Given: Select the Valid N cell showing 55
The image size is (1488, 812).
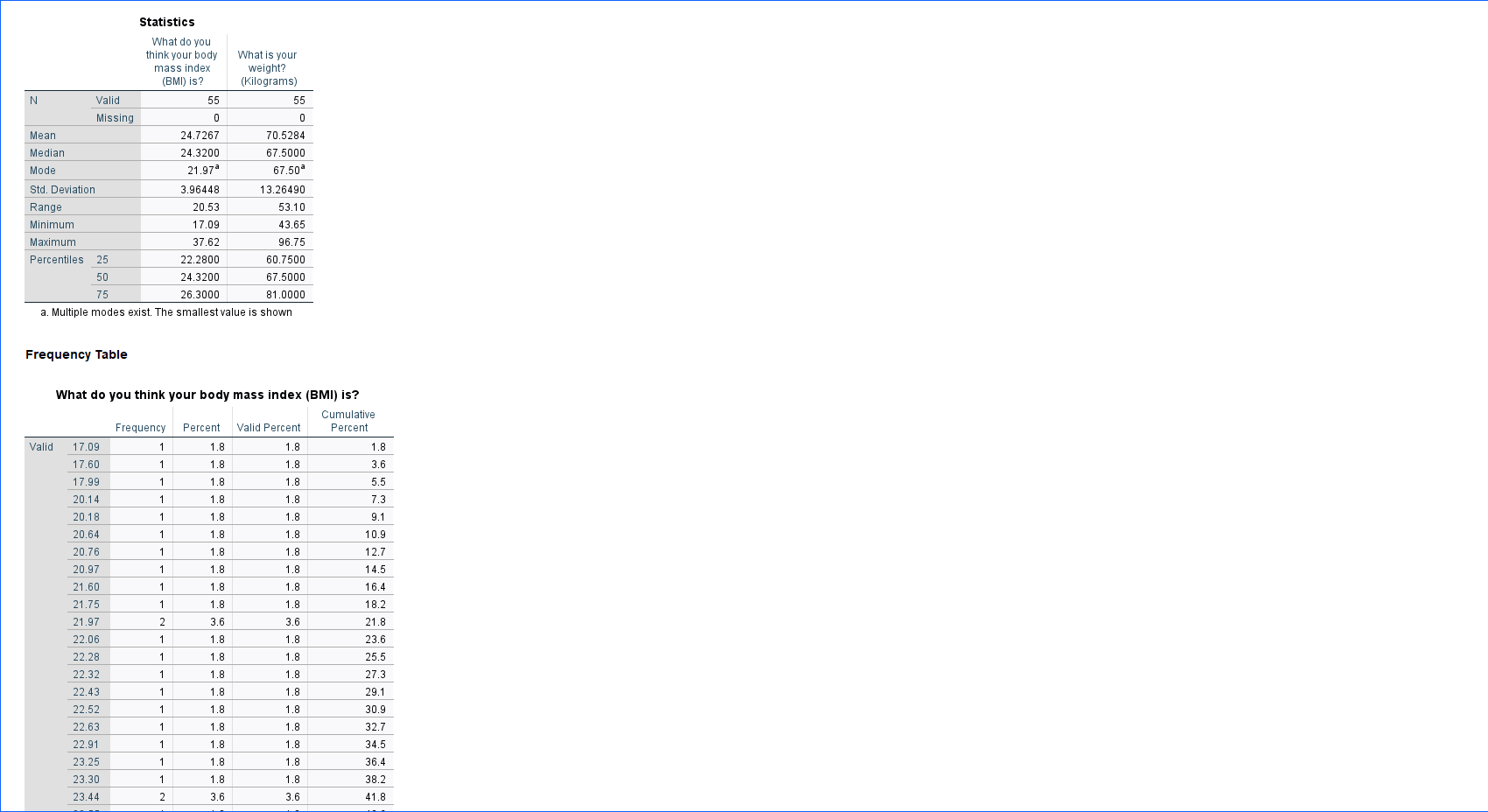Looking at the screenshot, I should [x=210, y=100].
